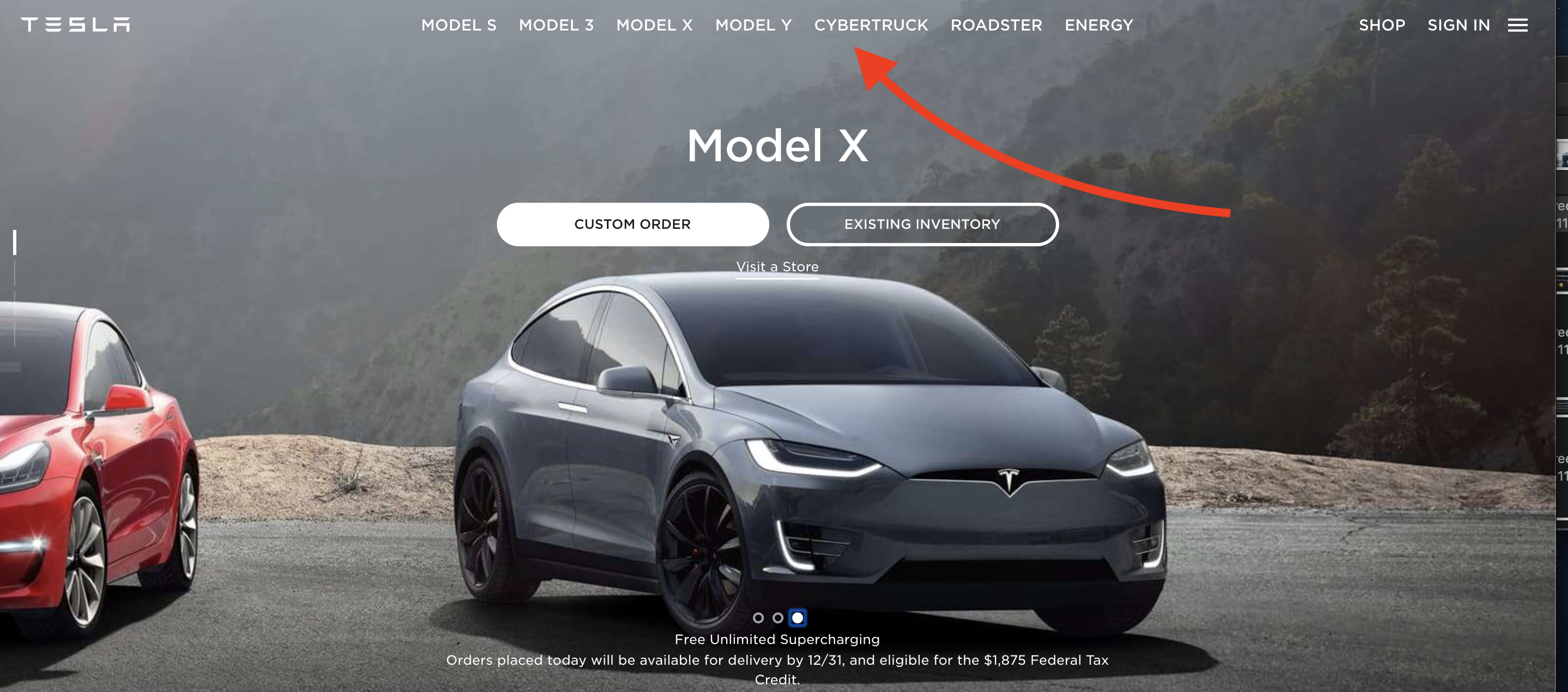This screenshot has width=1568, height=692.
Task: Open Model S in navigation
Action: pos(459,25)
